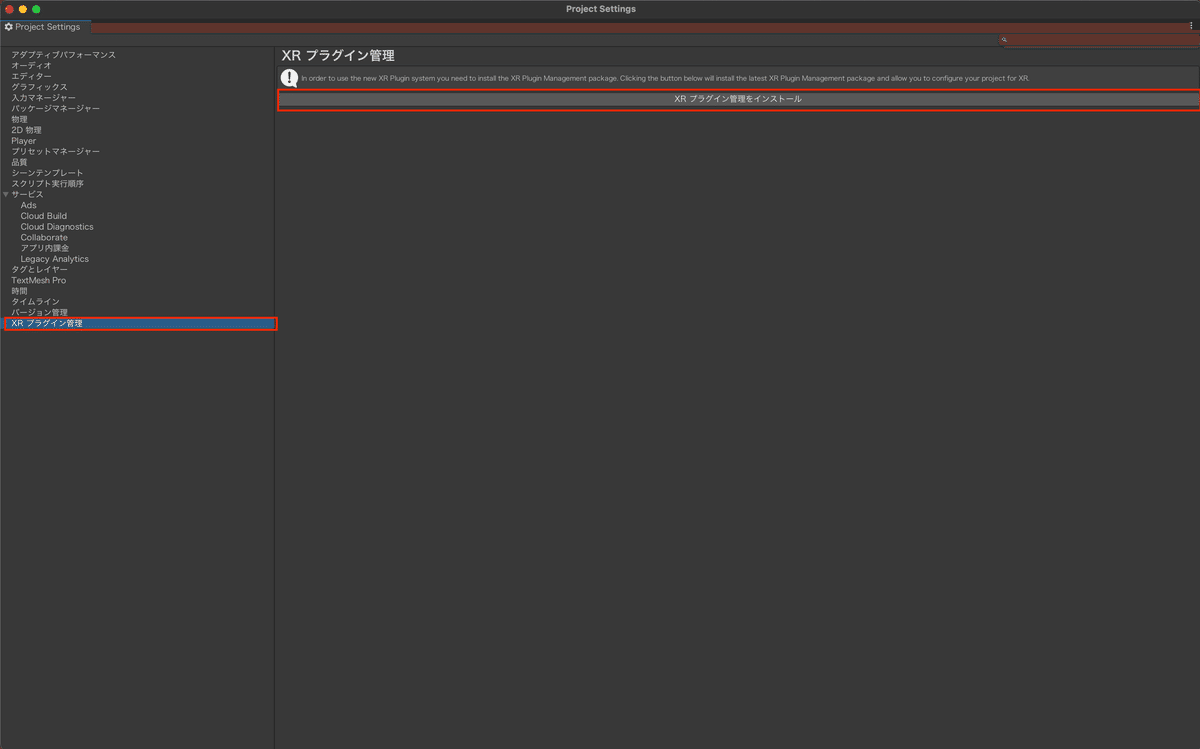Select the サービス category label
This screenshot has width=1200, height=749.
coord(27,194)
